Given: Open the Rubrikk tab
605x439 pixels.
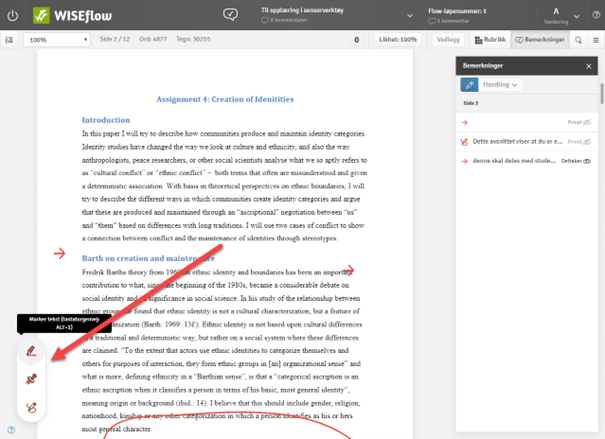Looking at the screenshot, I should point(490,40).
